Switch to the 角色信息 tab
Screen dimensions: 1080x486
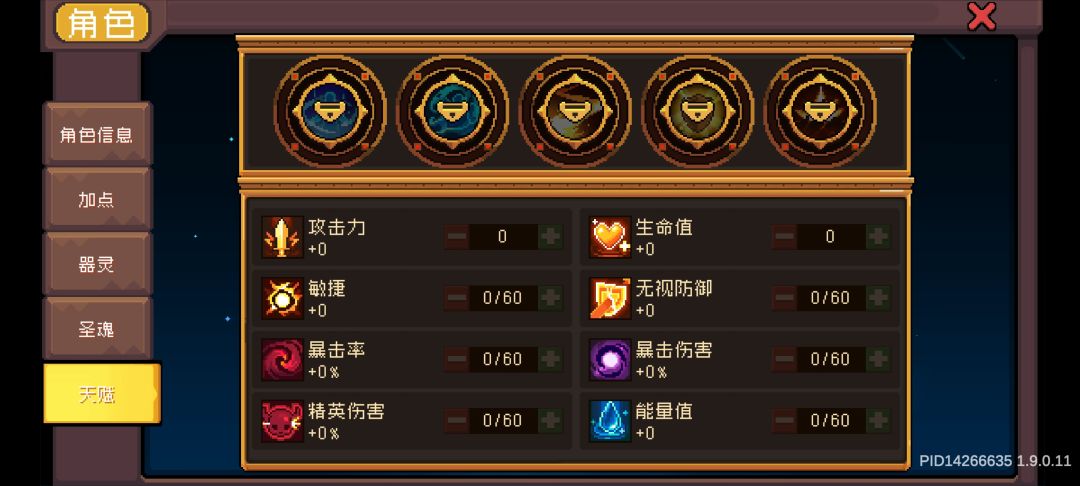(x=97, y=134)
